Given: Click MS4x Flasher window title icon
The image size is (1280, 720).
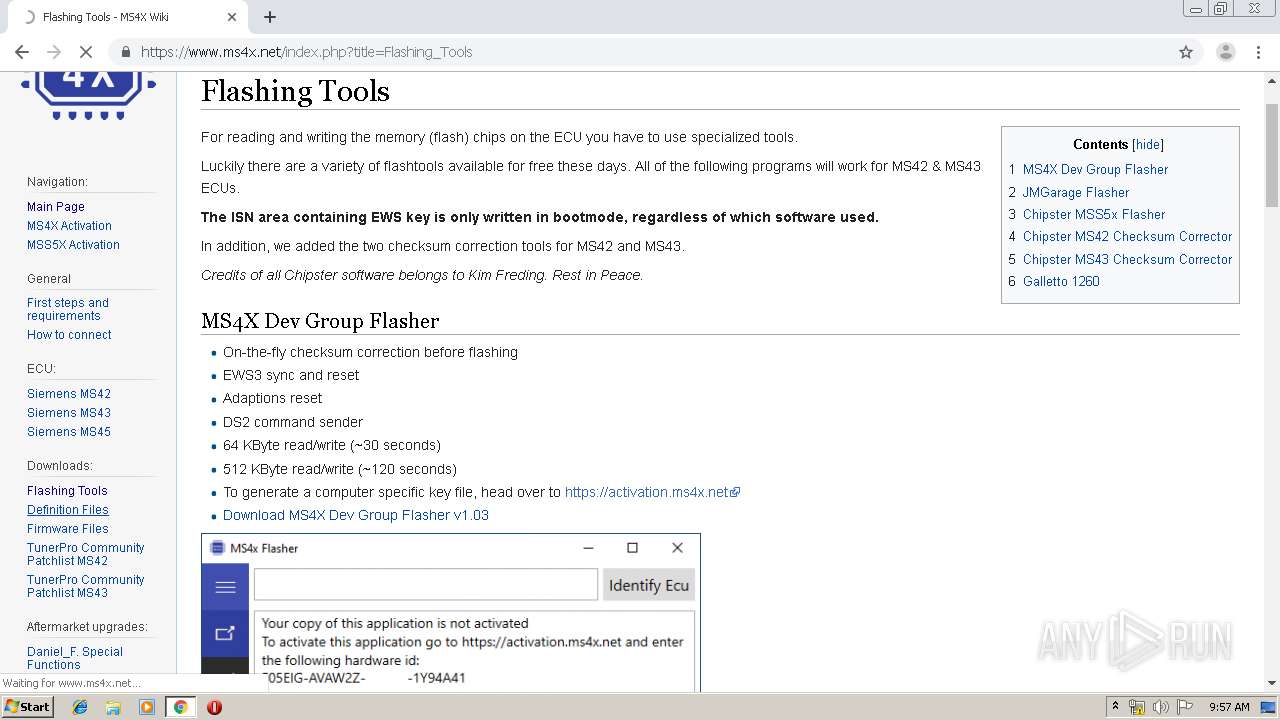Looking at the screenshot, I should (x=217, y=548).
